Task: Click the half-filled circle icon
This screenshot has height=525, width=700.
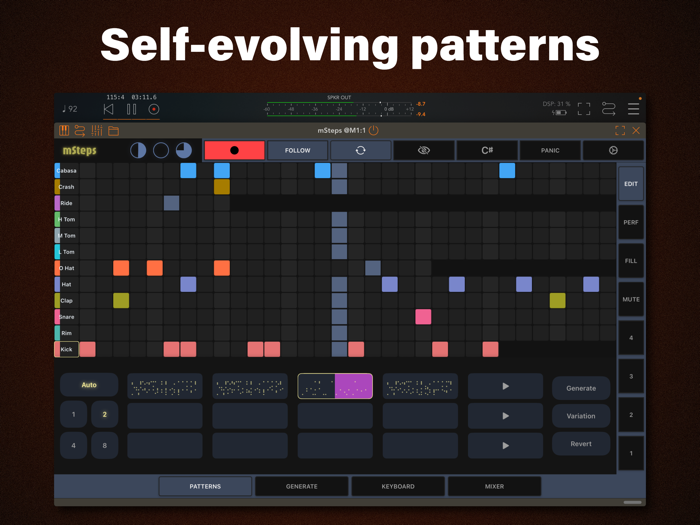Action: [x=138, y=150]
